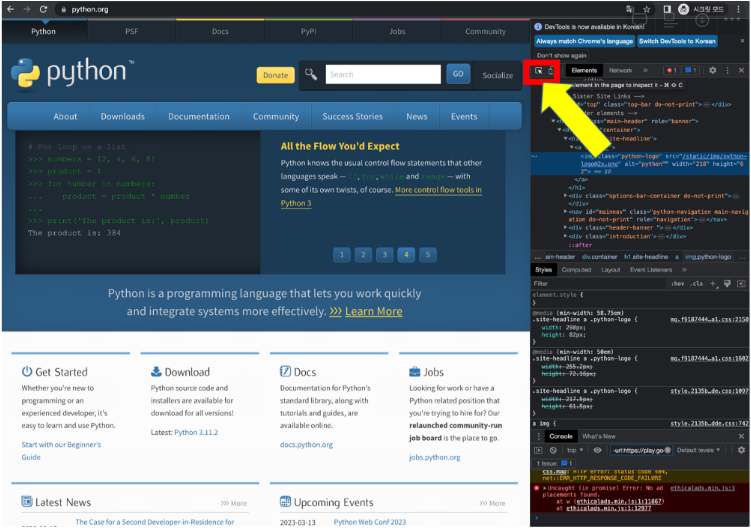Click the Styles Filter input
Image resolution: width=751 pixels, height=528 pixels.
(x=599, y=284)
